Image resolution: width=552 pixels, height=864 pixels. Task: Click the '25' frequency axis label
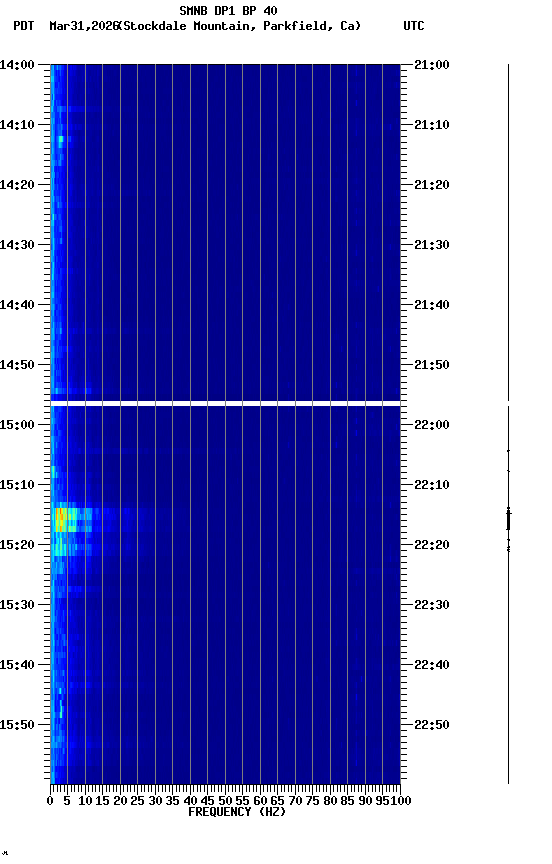coord(138,801)
